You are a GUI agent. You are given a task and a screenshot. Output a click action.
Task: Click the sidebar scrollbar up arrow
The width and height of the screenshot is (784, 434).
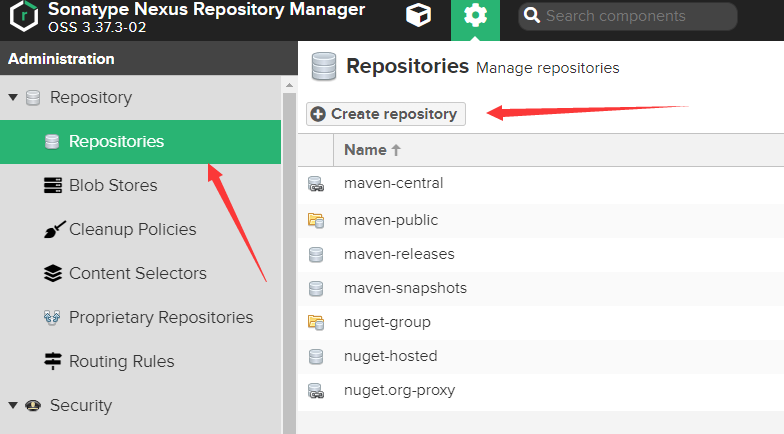(x=289, y=86)
